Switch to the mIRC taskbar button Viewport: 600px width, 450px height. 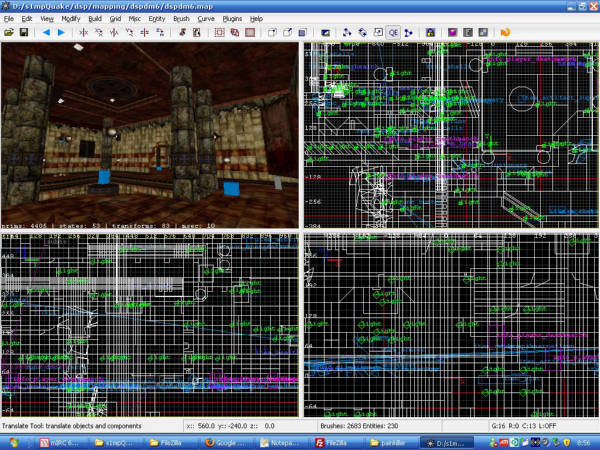61,443
